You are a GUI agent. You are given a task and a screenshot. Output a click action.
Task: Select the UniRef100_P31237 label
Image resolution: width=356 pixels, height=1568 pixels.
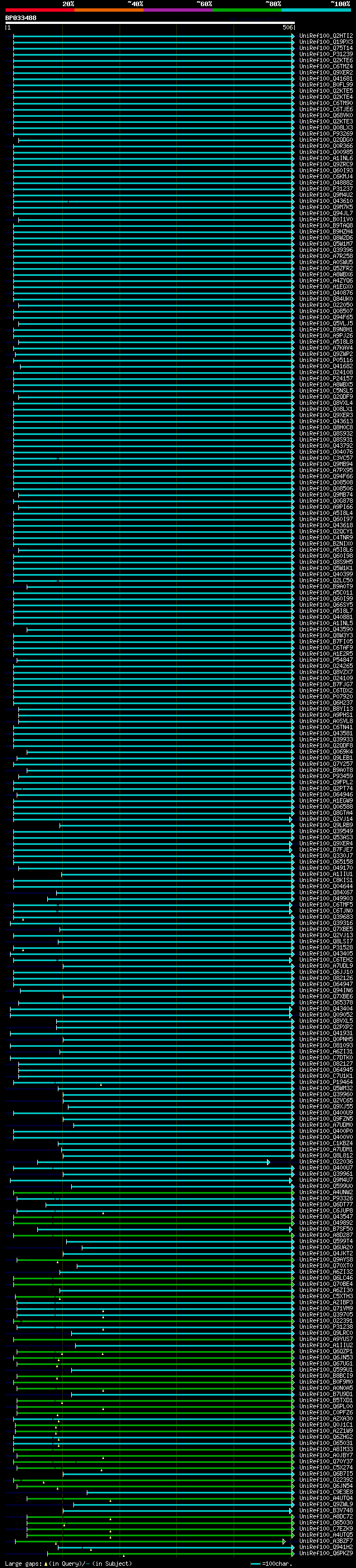click(326, 189)
